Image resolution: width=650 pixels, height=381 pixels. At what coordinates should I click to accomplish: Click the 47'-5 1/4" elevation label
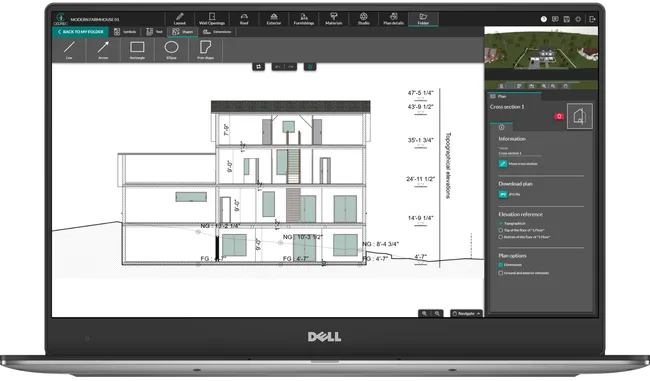point(420,93)
